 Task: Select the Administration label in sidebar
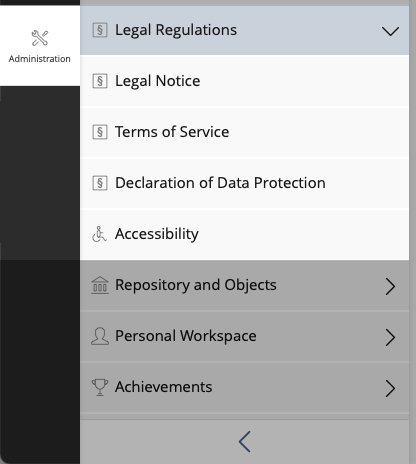point(40,59)
